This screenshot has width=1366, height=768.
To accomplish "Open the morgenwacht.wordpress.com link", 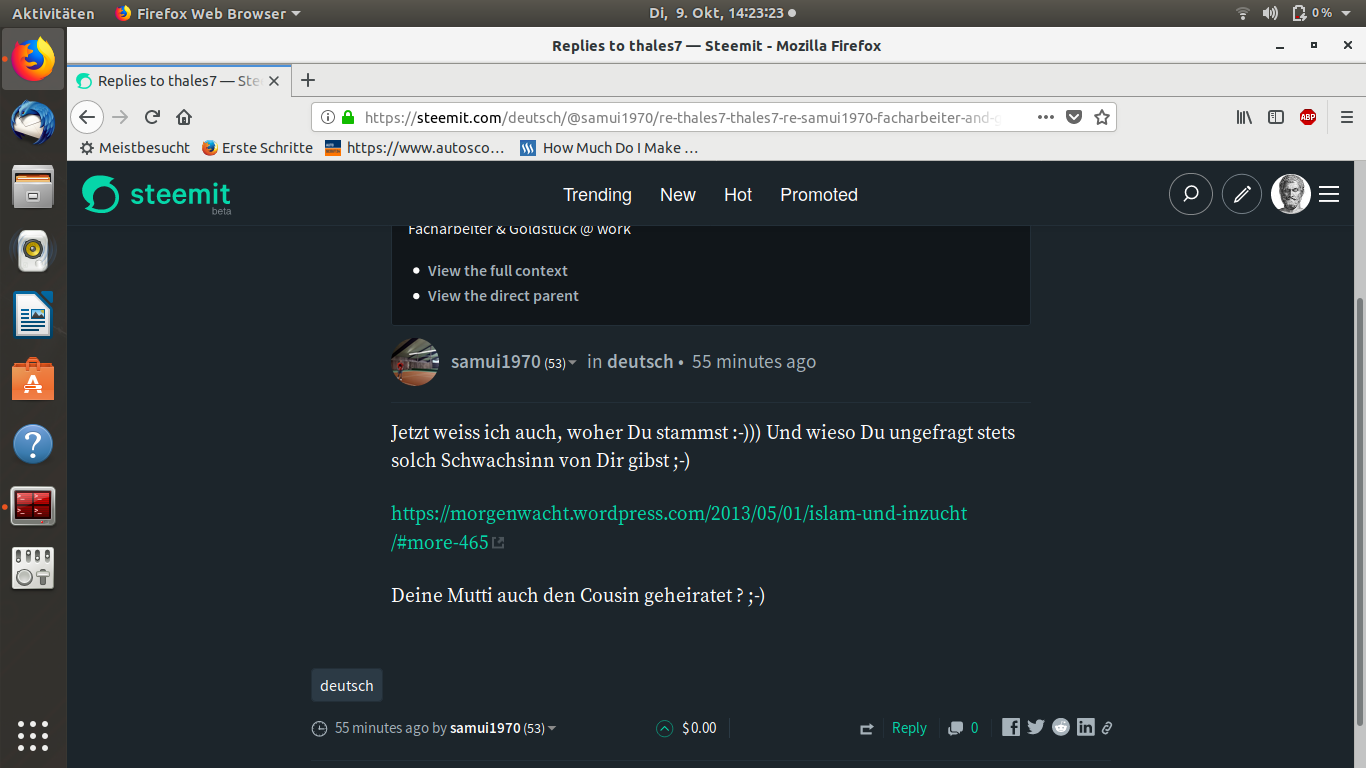I will [x=679, y=527].
